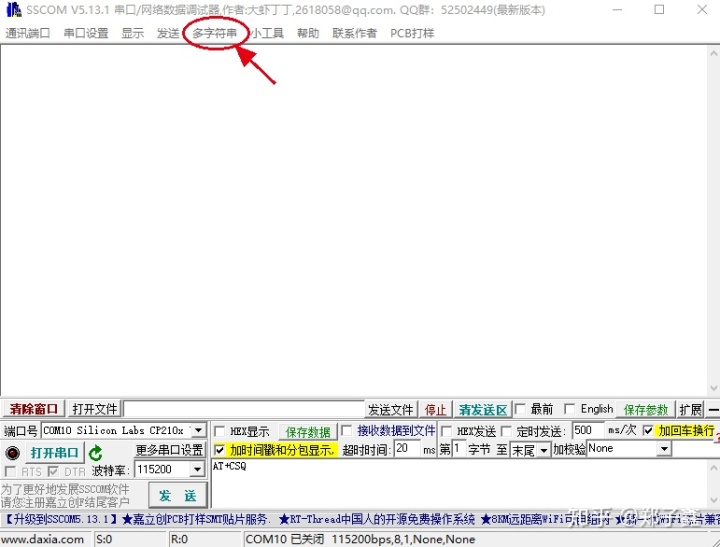This screenshot has height=547, width=720.
Task: Click the S:0 sent counter in status bar
Action: coord(104,539)
